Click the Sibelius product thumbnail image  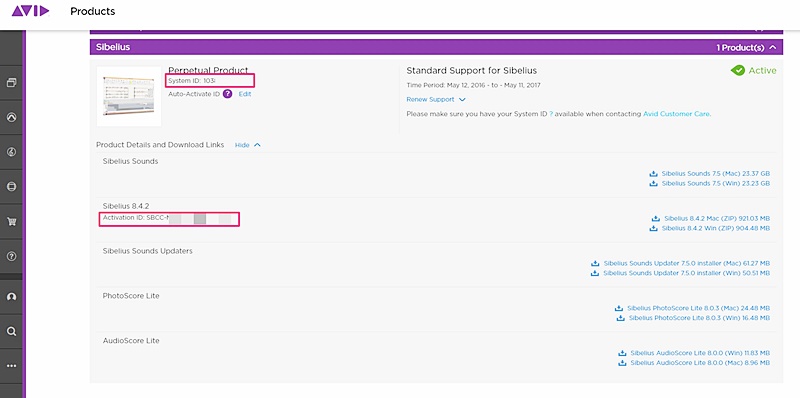click(129, 96)
